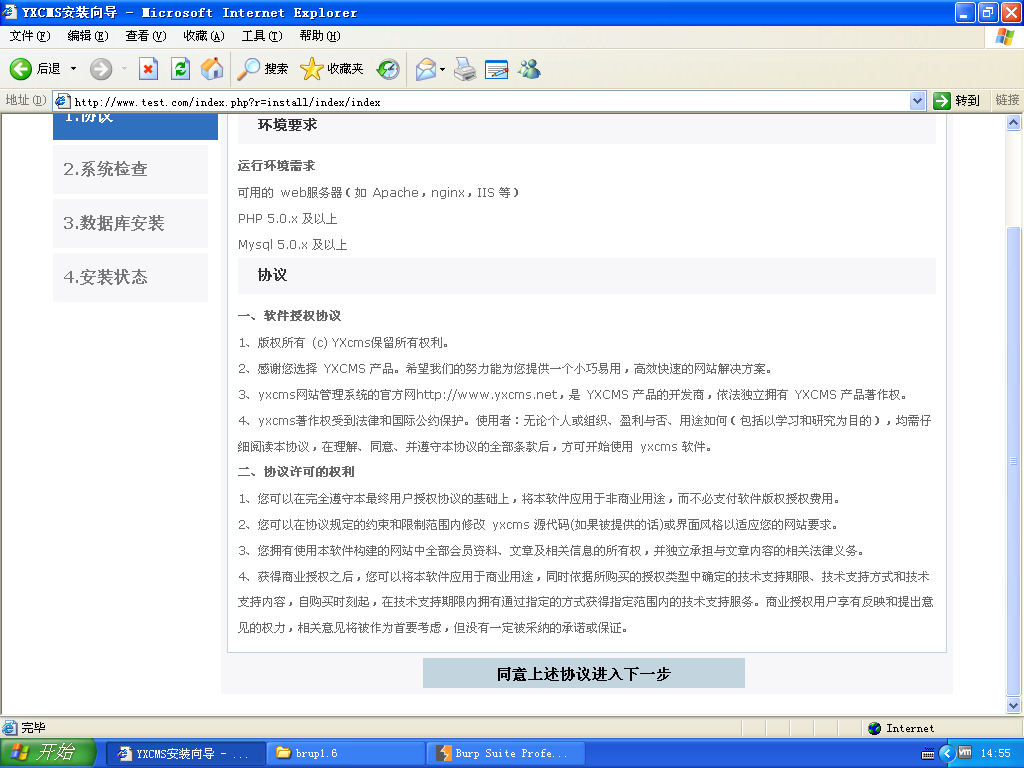This screenshot has width=1024, height=768.
Task: Open the 编辑(E) menu
Action: (x=88, y=36)
